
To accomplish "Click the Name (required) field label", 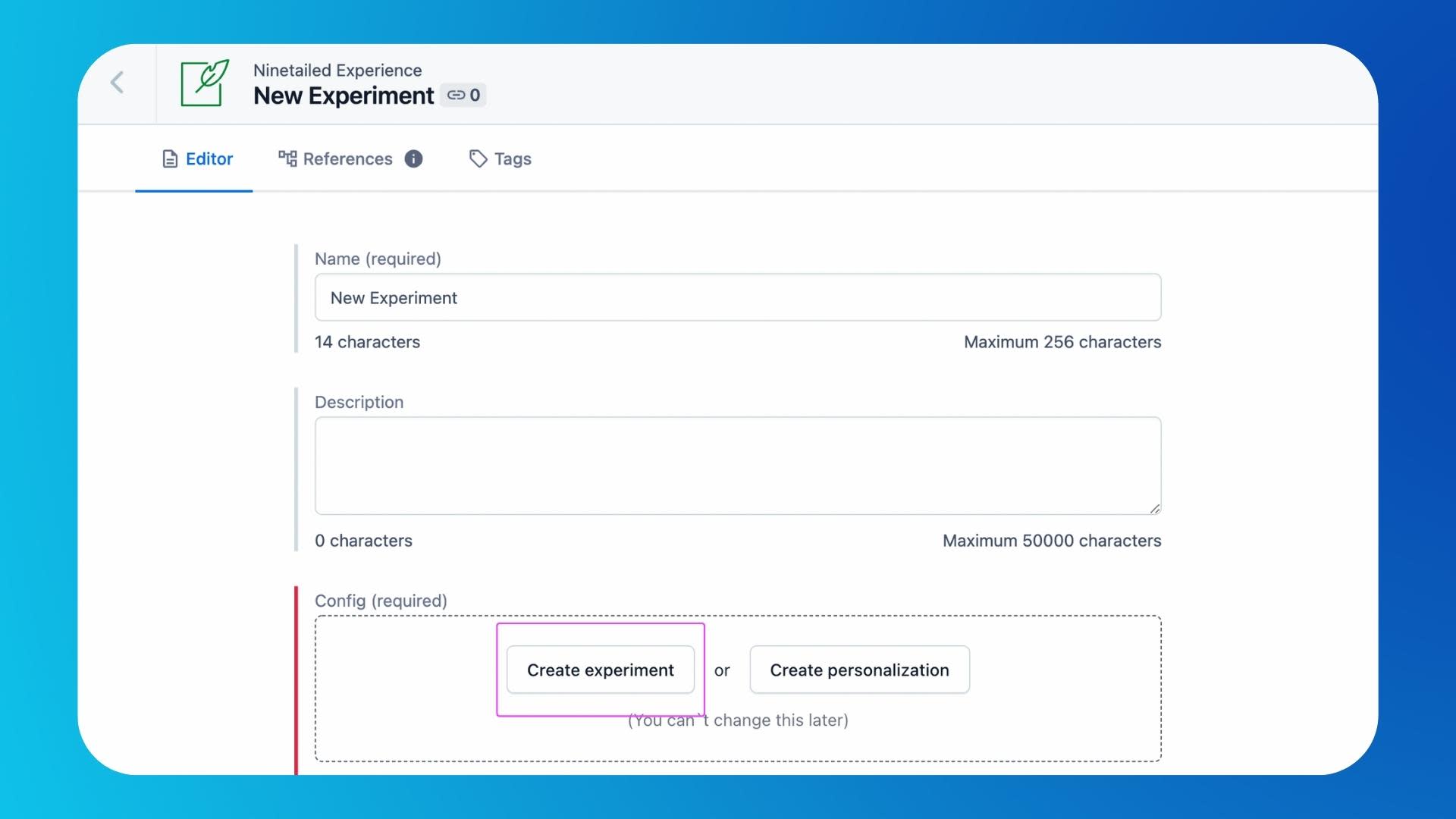I will point(378,259).
